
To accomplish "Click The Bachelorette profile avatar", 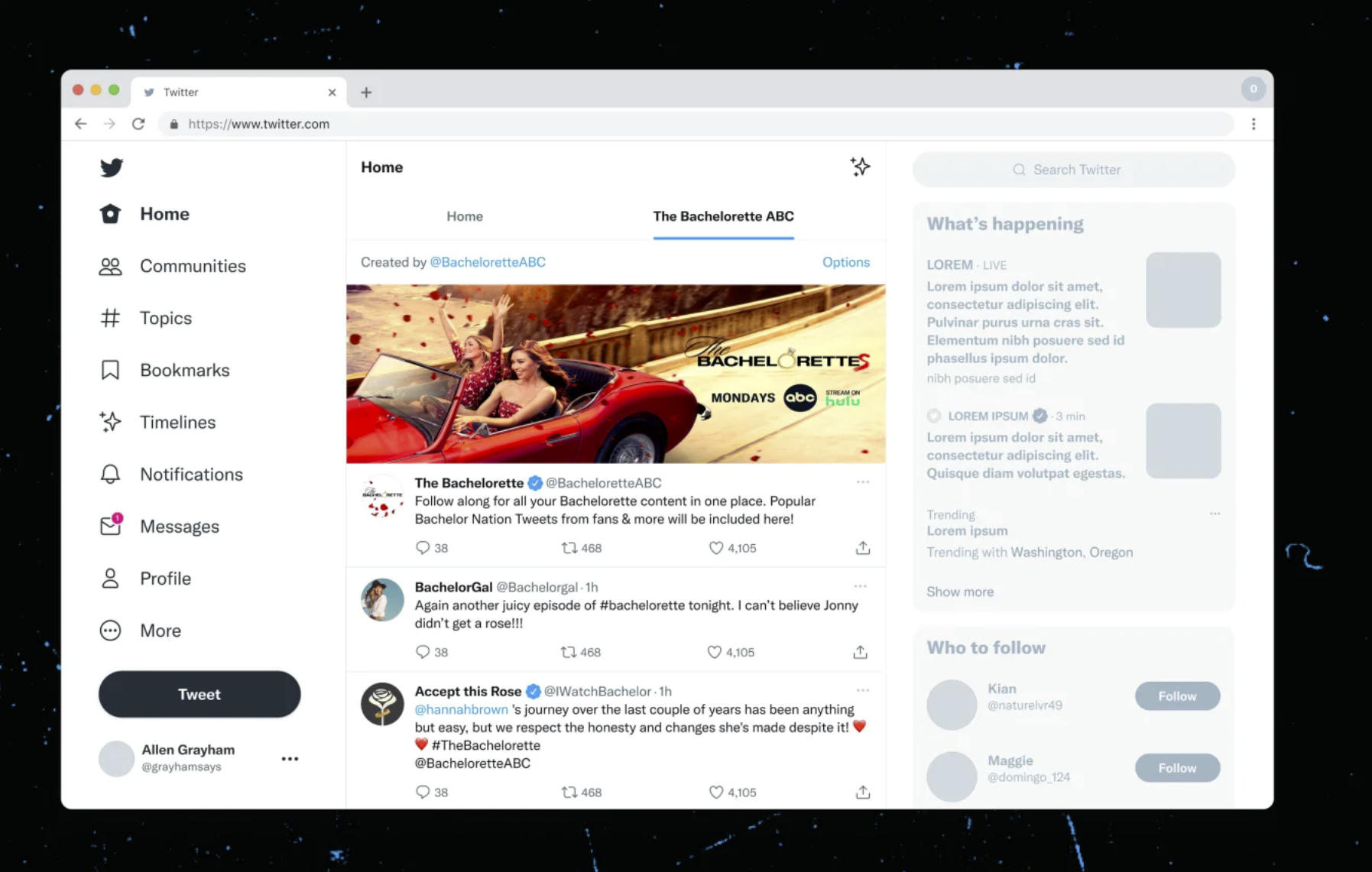I will coord(382,496).
